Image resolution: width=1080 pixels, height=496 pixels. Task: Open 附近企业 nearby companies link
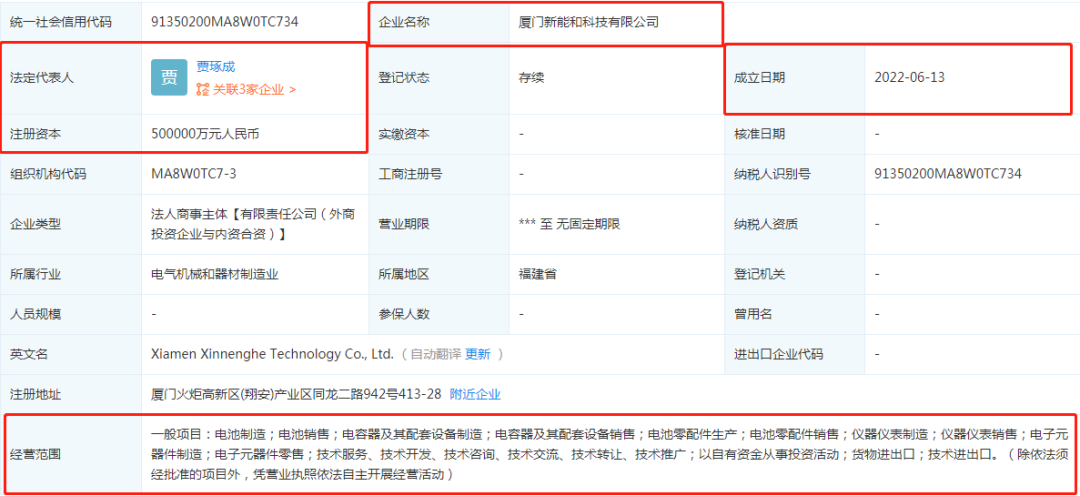coord(475,395)
